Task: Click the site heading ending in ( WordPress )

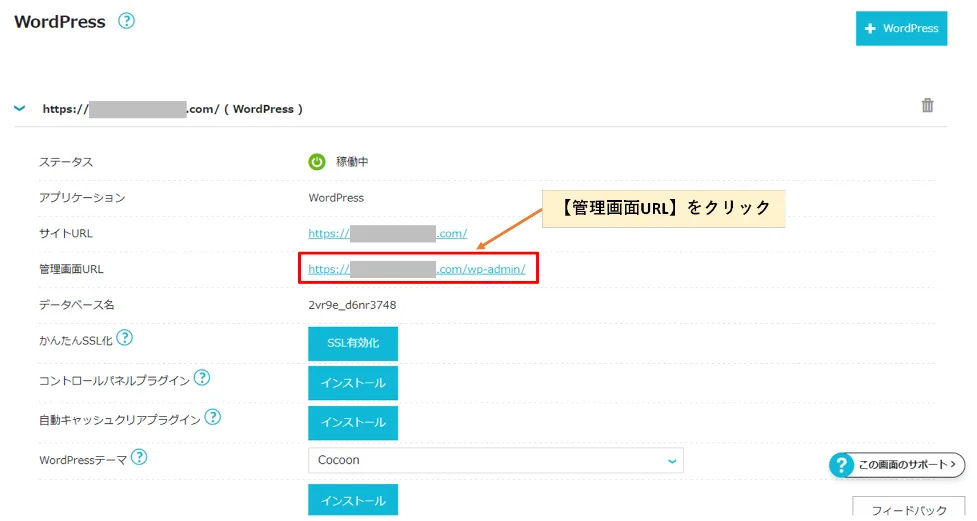Action: [x=172, y=109]
